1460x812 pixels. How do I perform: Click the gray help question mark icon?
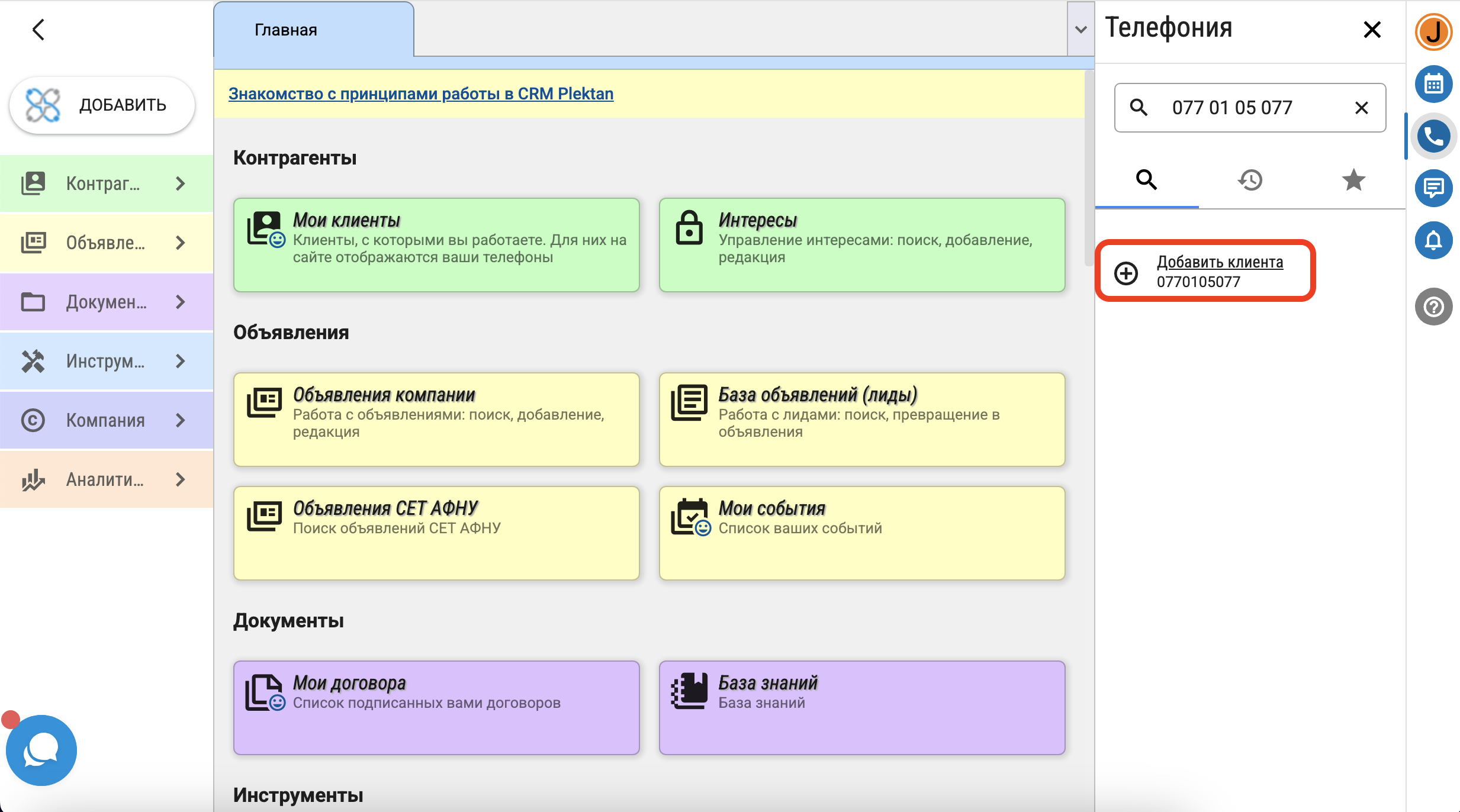coord(1433,307)
